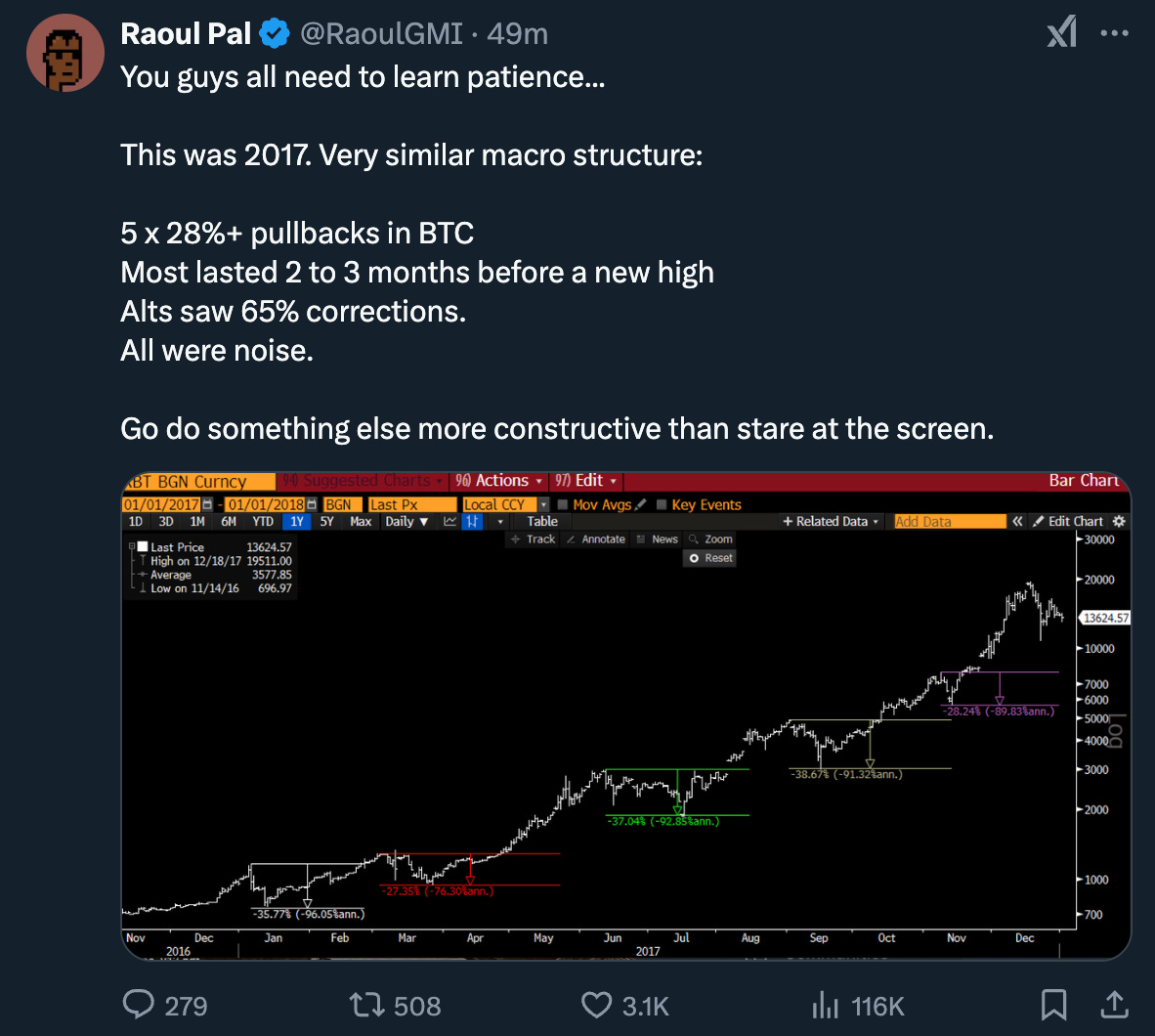Toggle the Key Events checkbox
Screen dimensions: 1155x1036
[x=662, y=504]
